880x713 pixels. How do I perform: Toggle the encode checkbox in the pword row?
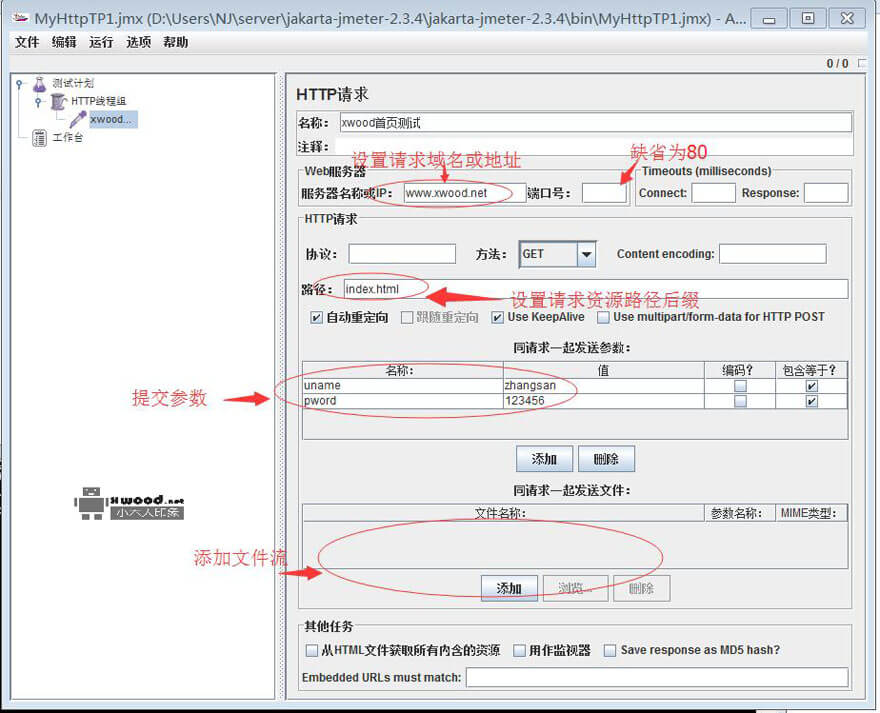coord(740,401)
